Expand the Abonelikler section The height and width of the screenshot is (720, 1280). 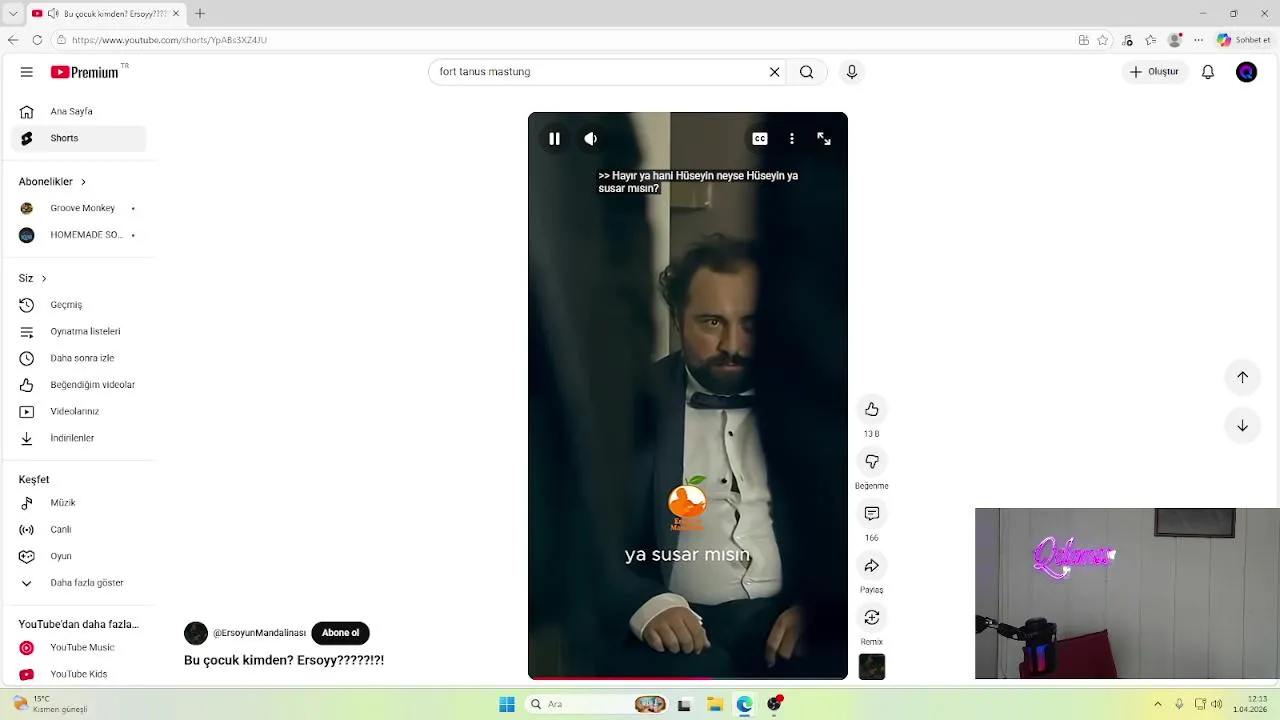point(52,181)
